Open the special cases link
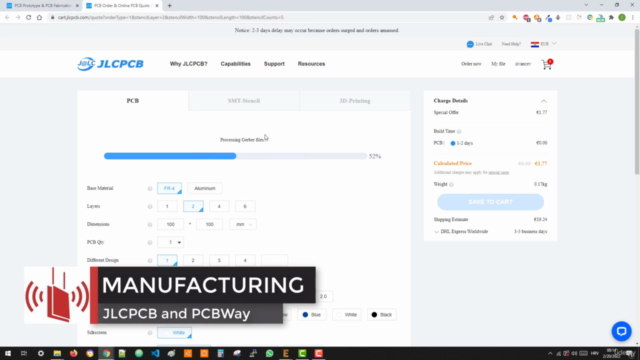This screenshot has height=360, width=640. (x=499, y=173)
